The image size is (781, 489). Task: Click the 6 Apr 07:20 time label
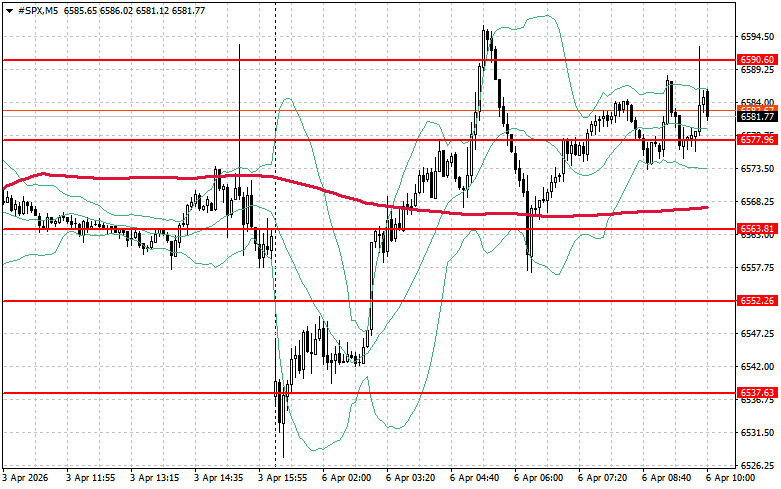tap(603, 479)
